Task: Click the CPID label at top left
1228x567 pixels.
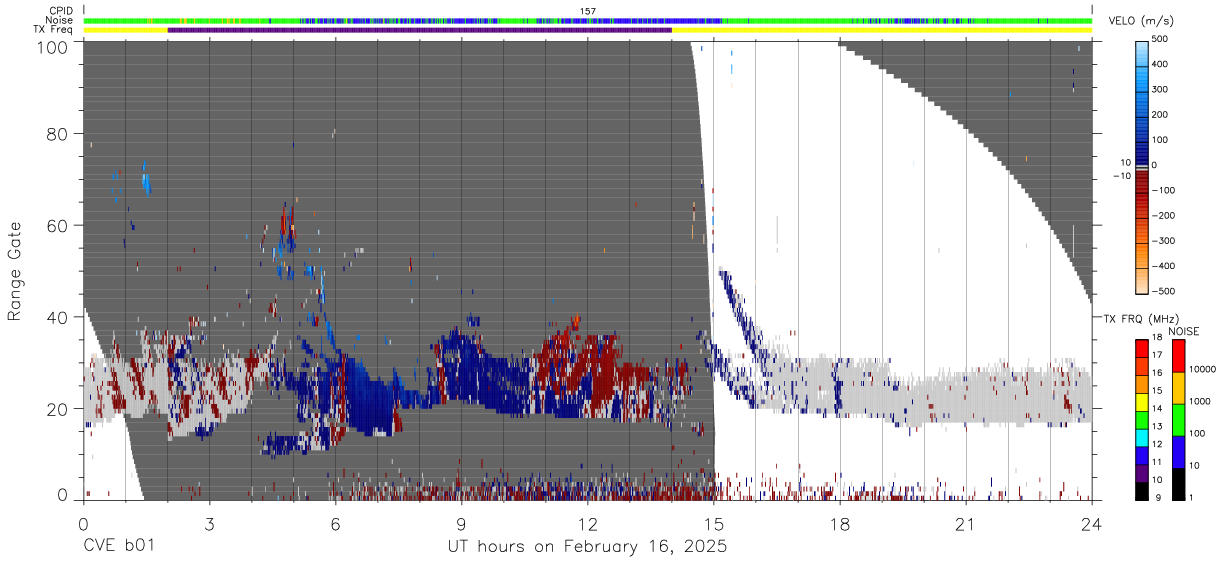Action: (x=62, y=10)
